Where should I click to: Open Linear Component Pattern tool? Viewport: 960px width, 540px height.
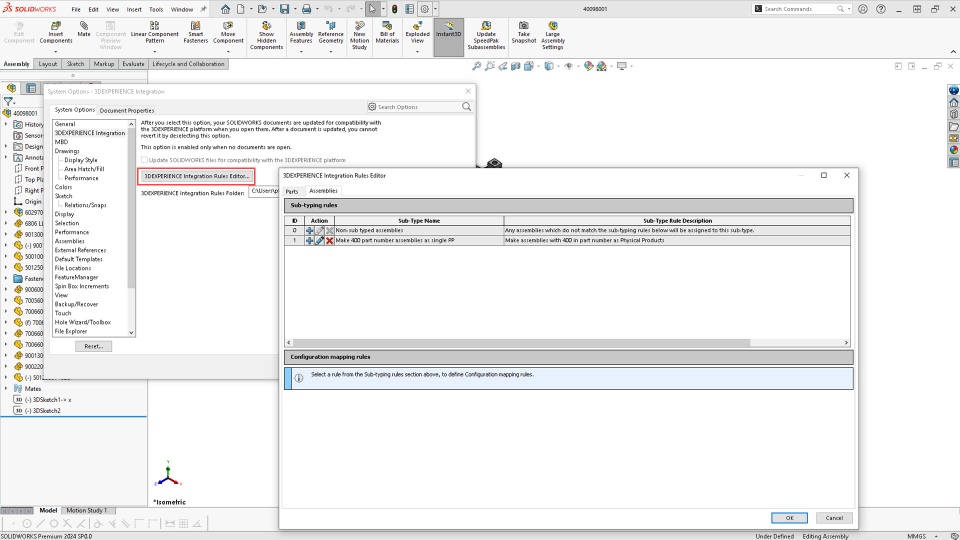point(154,32)
